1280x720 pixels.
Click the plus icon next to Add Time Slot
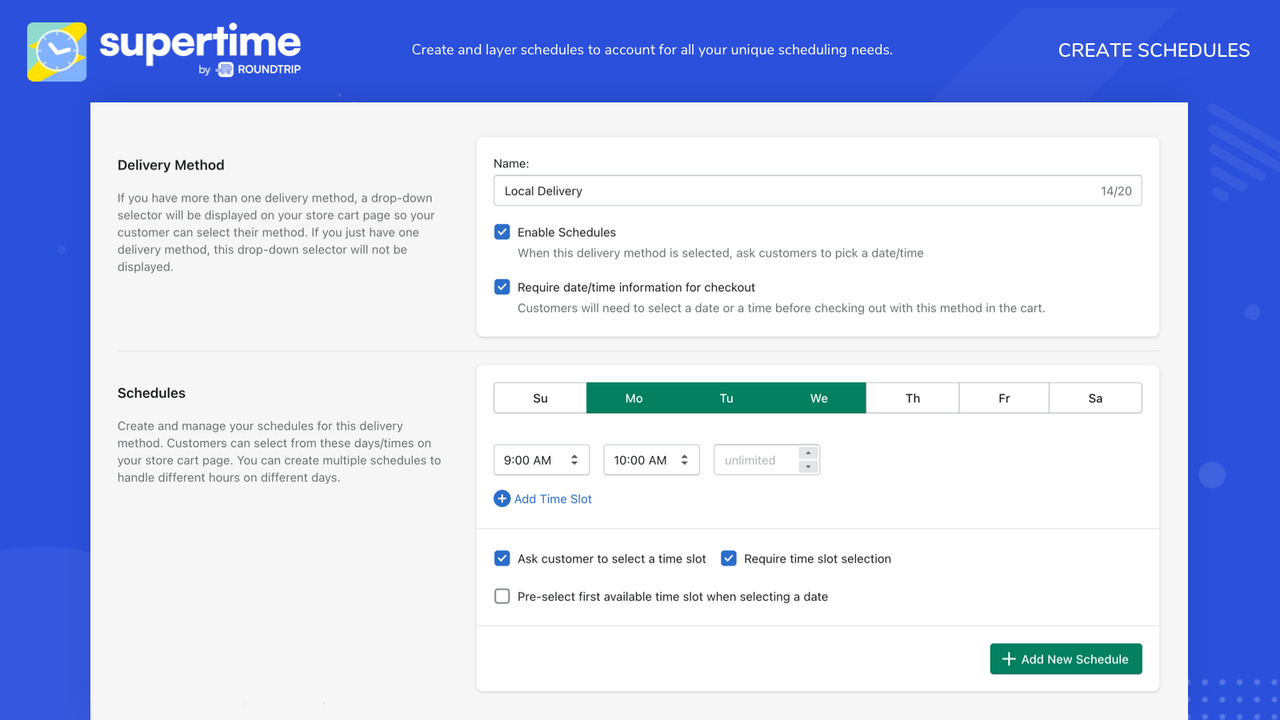tap(502, 498)
